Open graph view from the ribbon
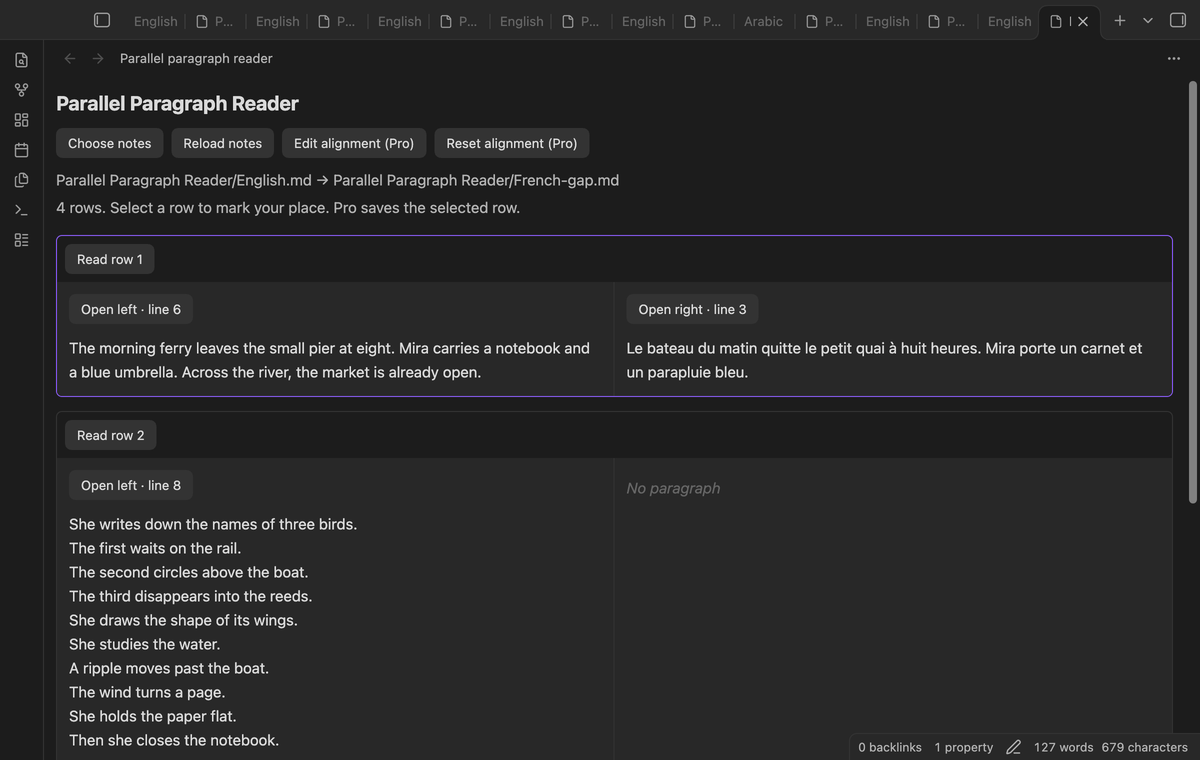This screenshot has height=760, width=1200. (x=21, y=90)
